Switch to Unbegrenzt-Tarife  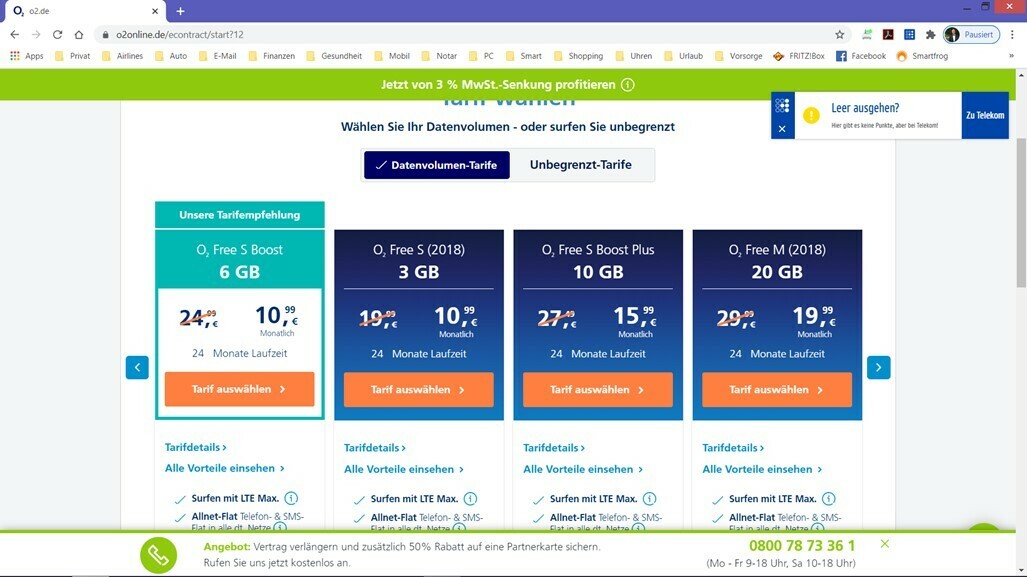[x=581, y=165]
